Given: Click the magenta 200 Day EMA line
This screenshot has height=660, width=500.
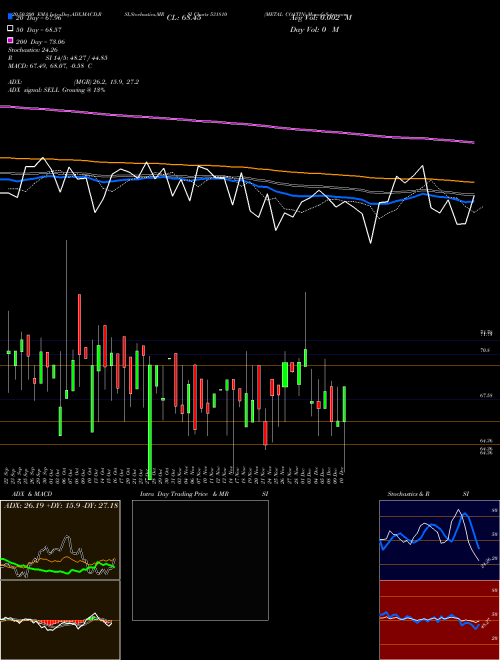Looking at the screenshot, I should pos(236,122).
